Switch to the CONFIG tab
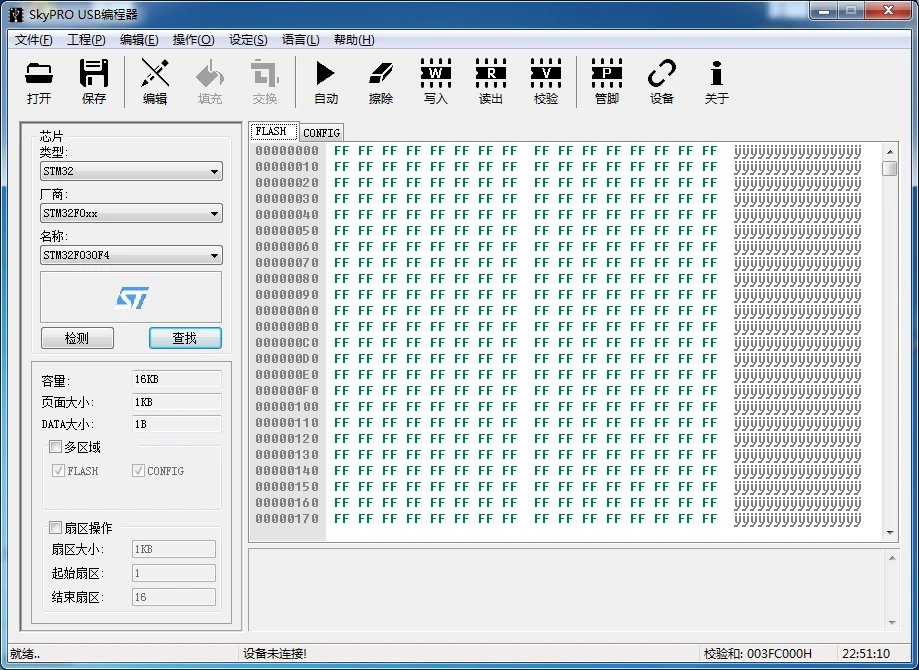This screenshot has height=670, width=919. [x=322, y=133]
